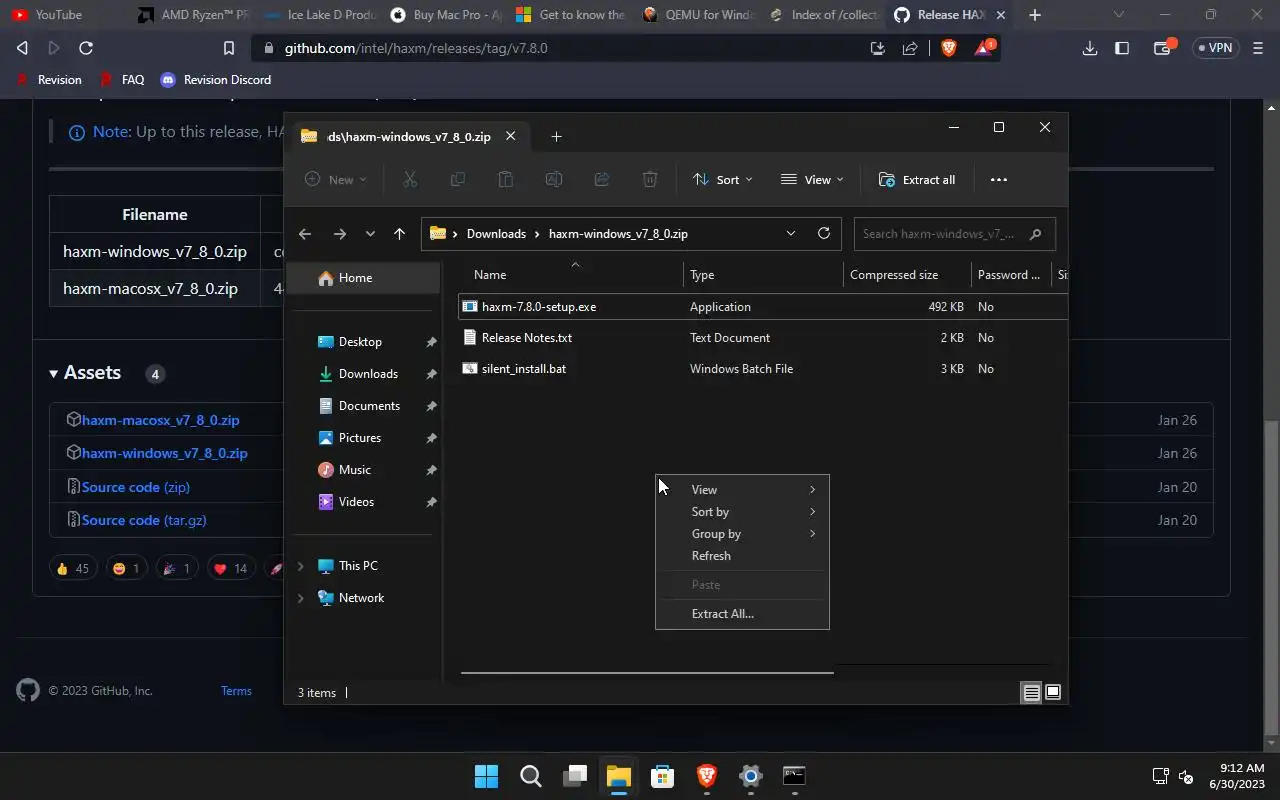Click the Paste icon in Explorer toolbar
The image size is (1280, 800).
point(506,179)
